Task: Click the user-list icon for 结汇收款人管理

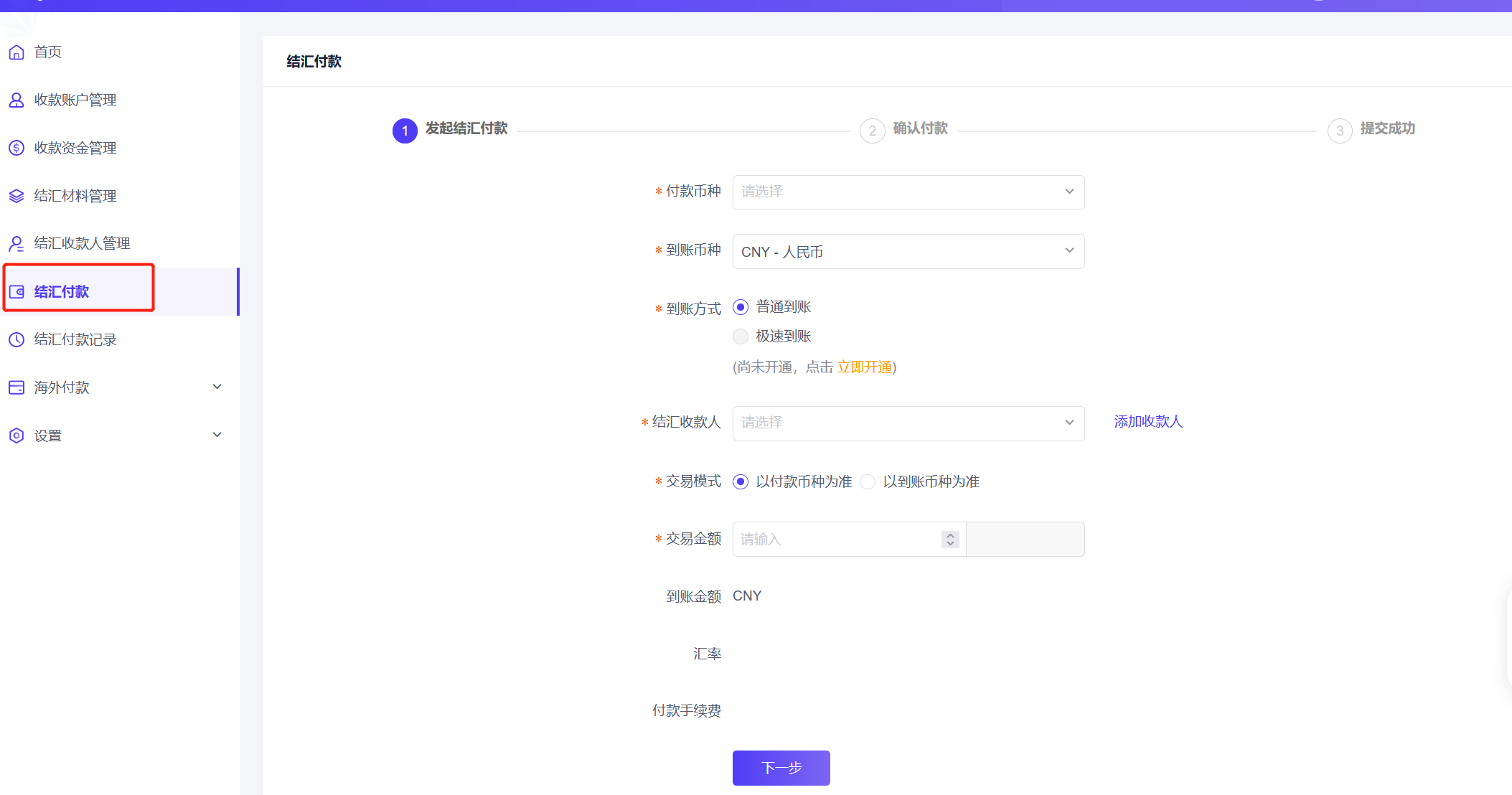Action: [17, 244]
